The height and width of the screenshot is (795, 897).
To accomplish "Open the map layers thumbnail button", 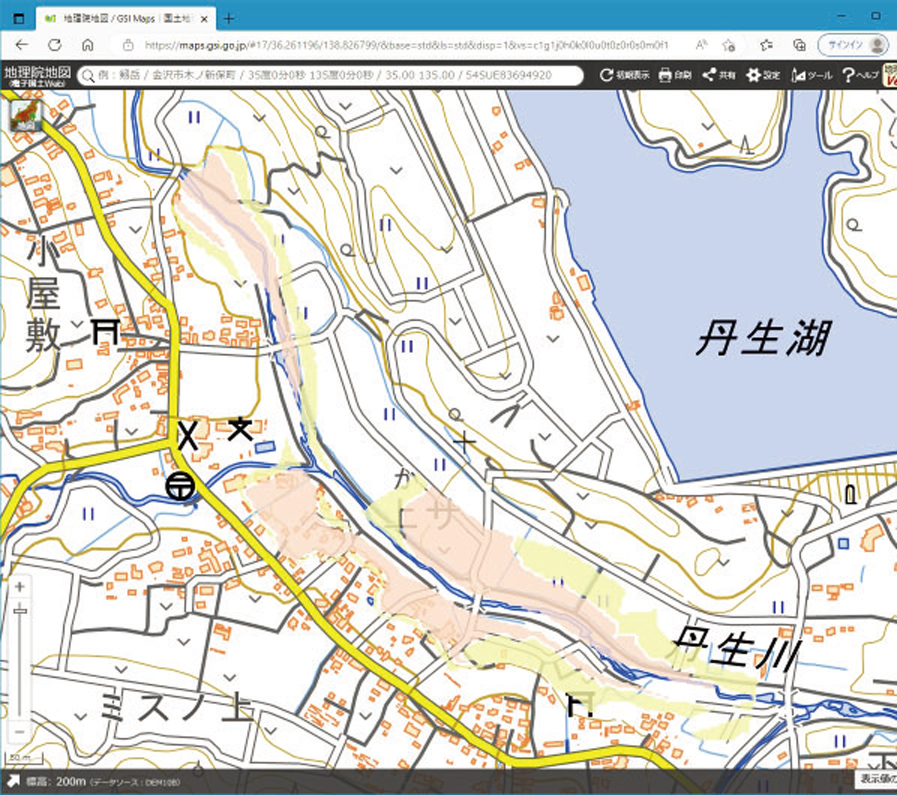I will [20, 113].
